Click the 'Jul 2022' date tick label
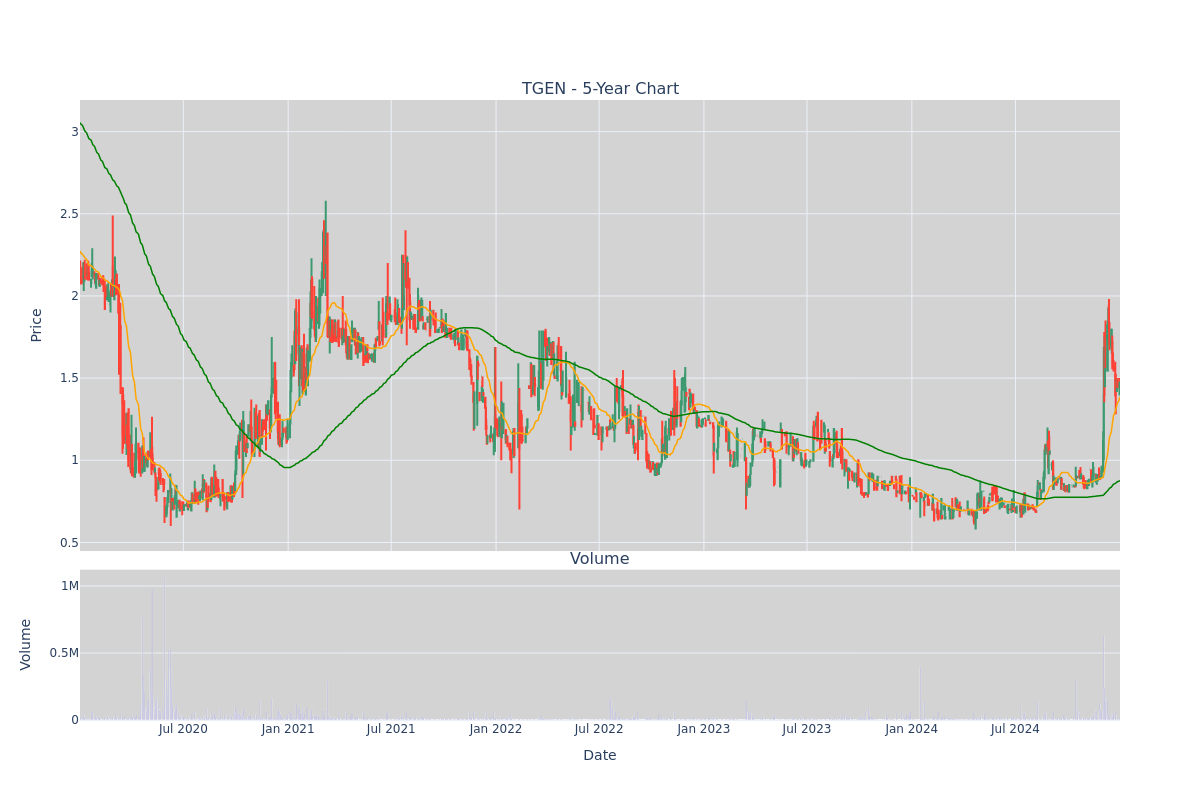The width and height of the screenshot is (1200, 800). coord(599,729)
